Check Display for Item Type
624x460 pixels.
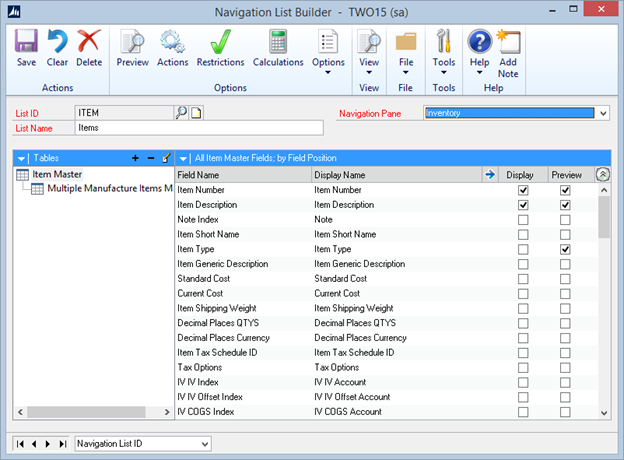523,249
